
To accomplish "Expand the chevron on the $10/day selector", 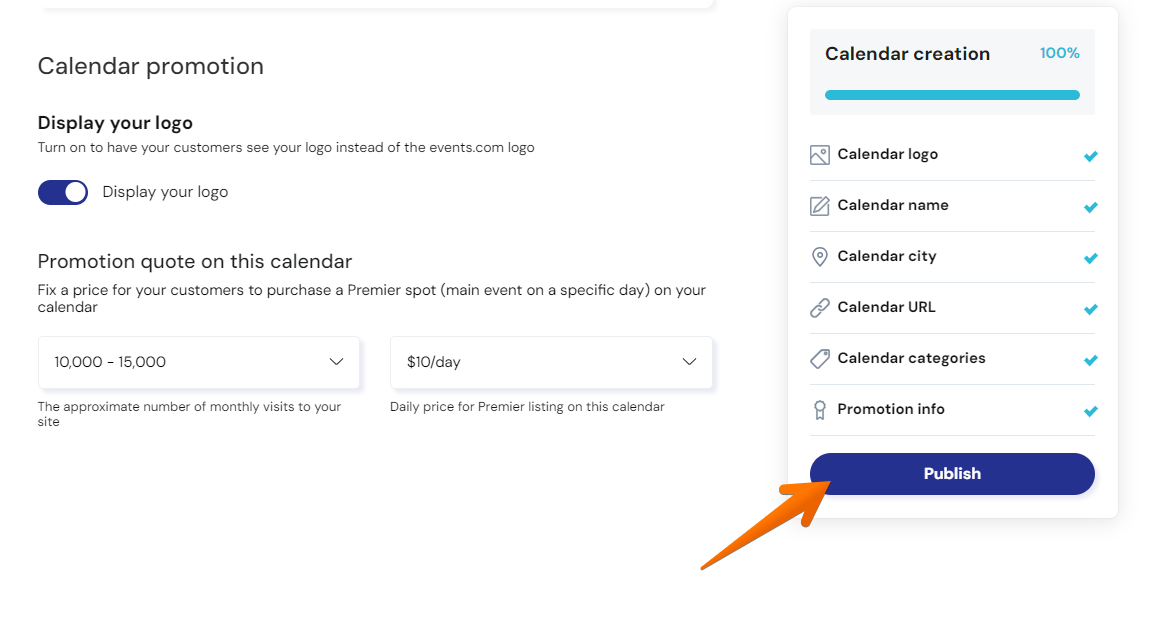I will coord(689,362).
